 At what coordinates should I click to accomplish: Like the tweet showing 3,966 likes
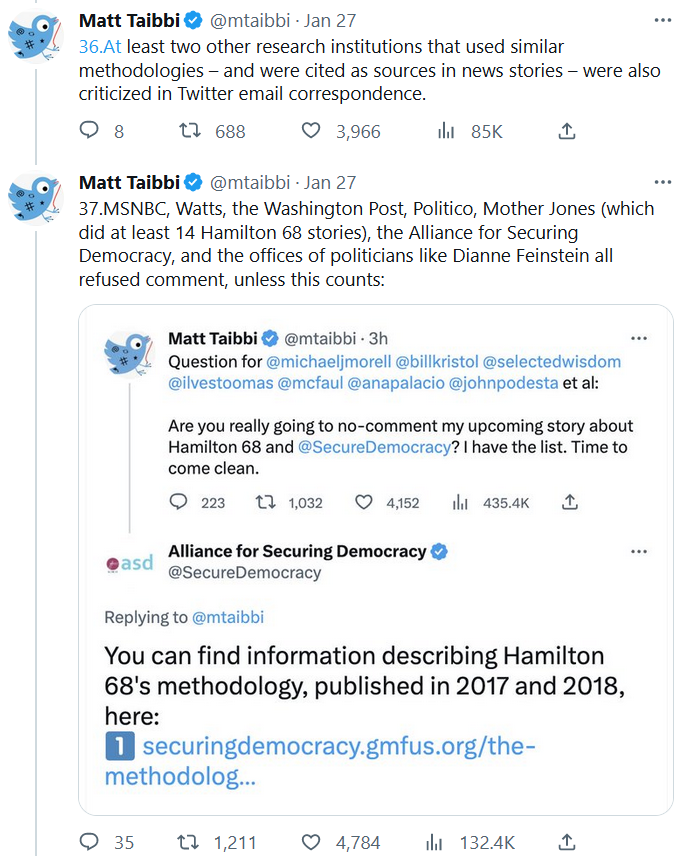point(311,131)
